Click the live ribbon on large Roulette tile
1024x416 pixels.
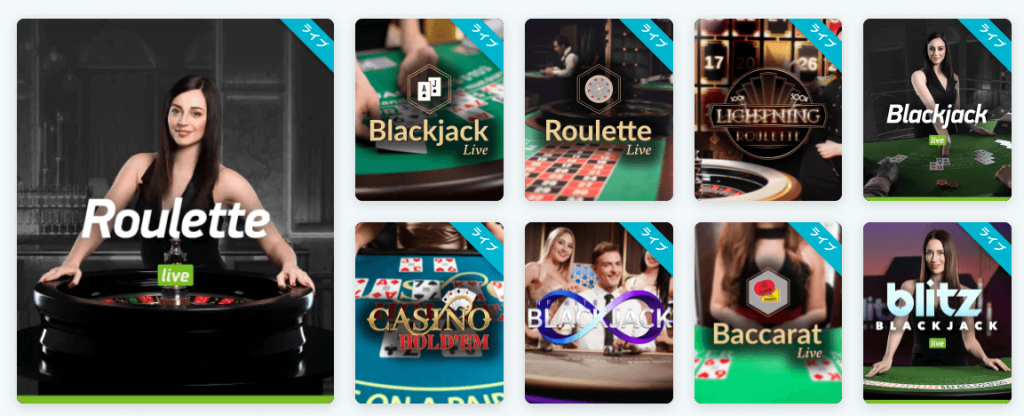(311, 40)
